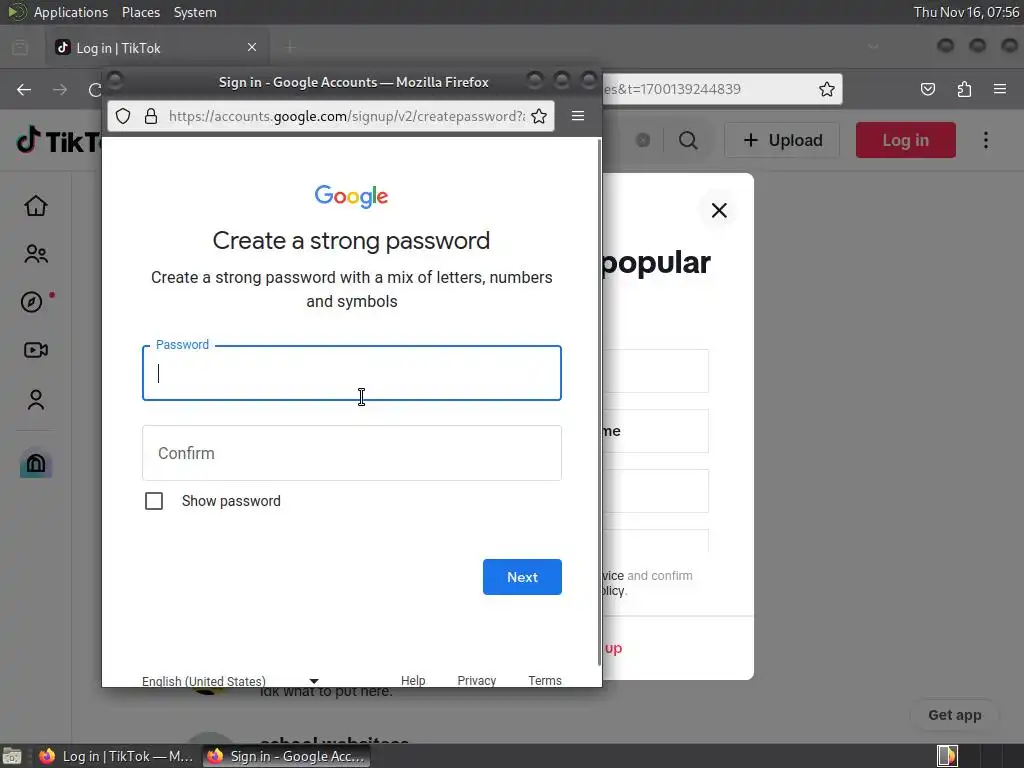This screenshot has width=1024, height=768.
Task: Open the System menu
Action: [x=195, y=12]
